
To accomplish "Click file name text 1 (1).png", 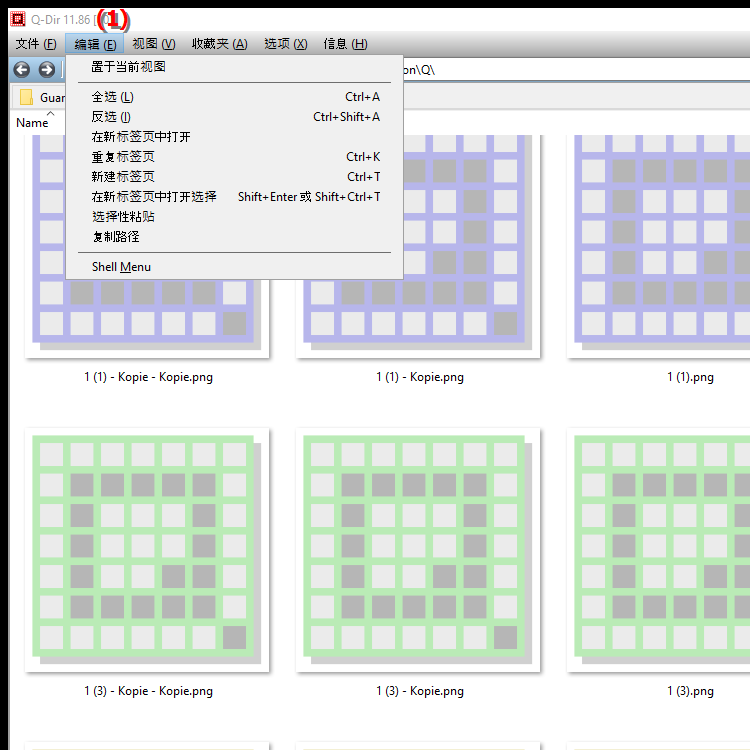I will [690, 377].
